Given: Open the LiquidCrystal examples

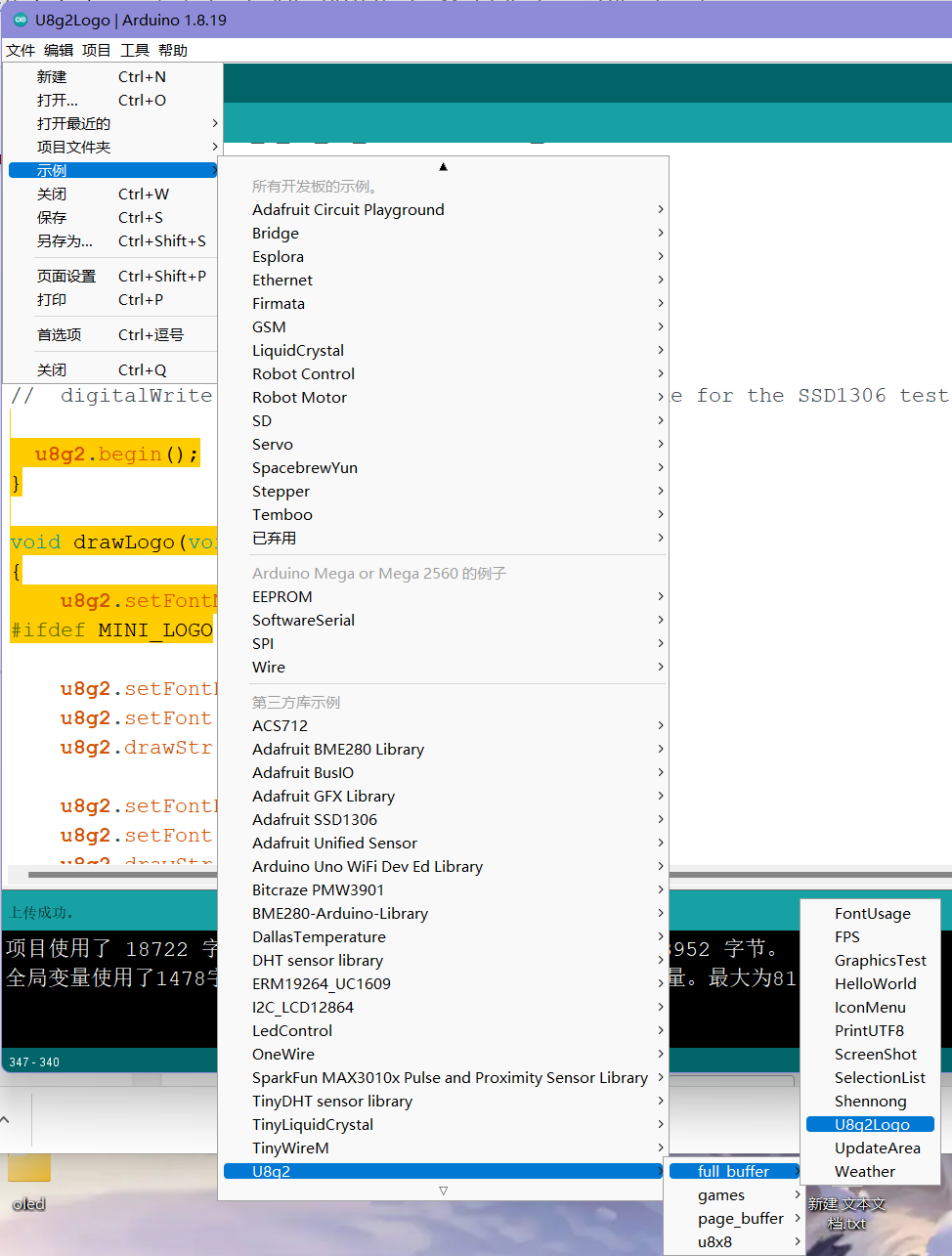Looking at the screenshot, I should (444, 350).
